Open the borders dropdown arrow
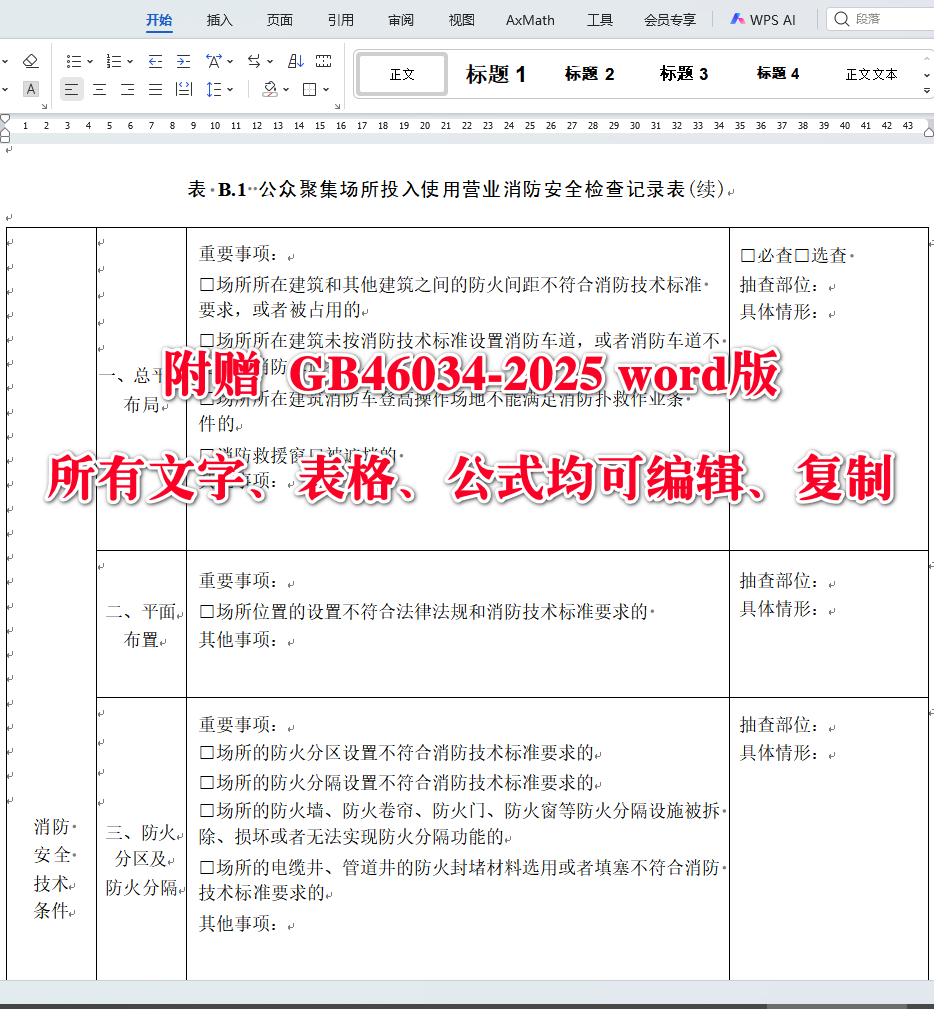 pyautogui.click(x=324, y=88)
